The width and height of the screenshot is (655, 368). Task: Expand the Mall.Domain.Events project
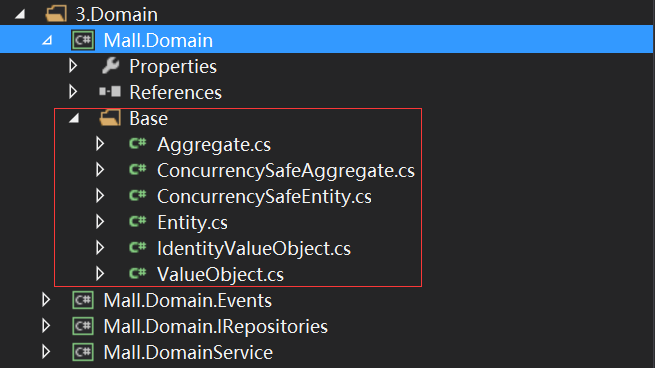(x=46, y=299)
